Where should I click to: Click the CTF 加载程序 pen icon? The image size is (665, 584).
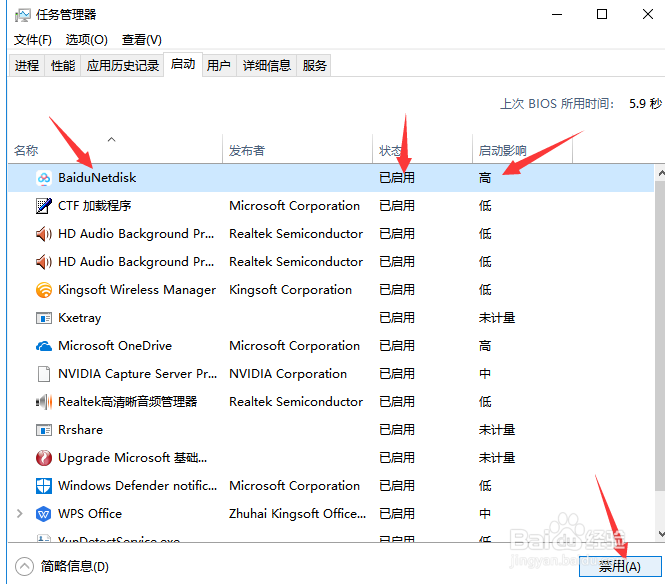click(x=44, y=206)
